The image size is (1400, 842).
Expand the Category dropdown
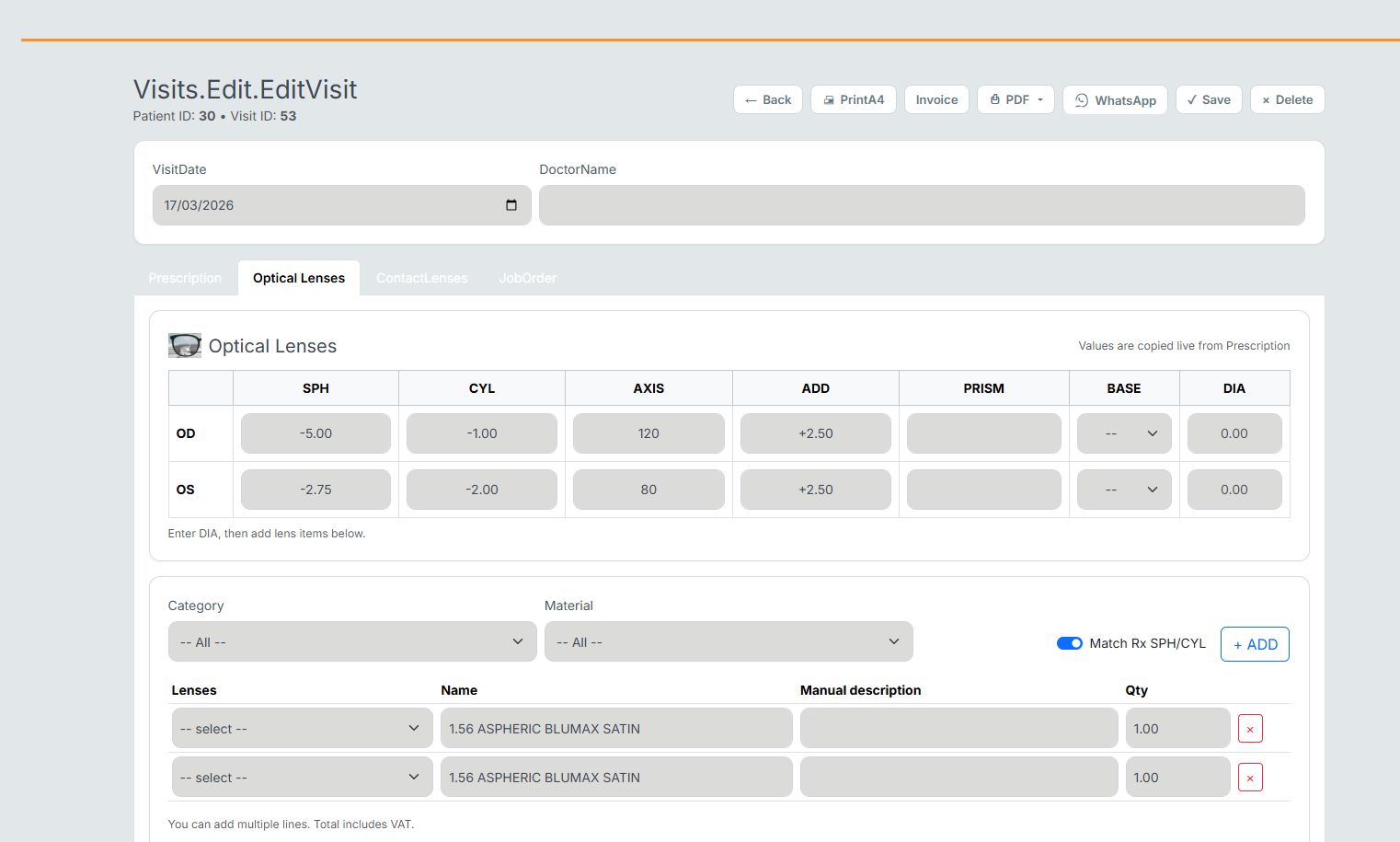pos(351,642)
